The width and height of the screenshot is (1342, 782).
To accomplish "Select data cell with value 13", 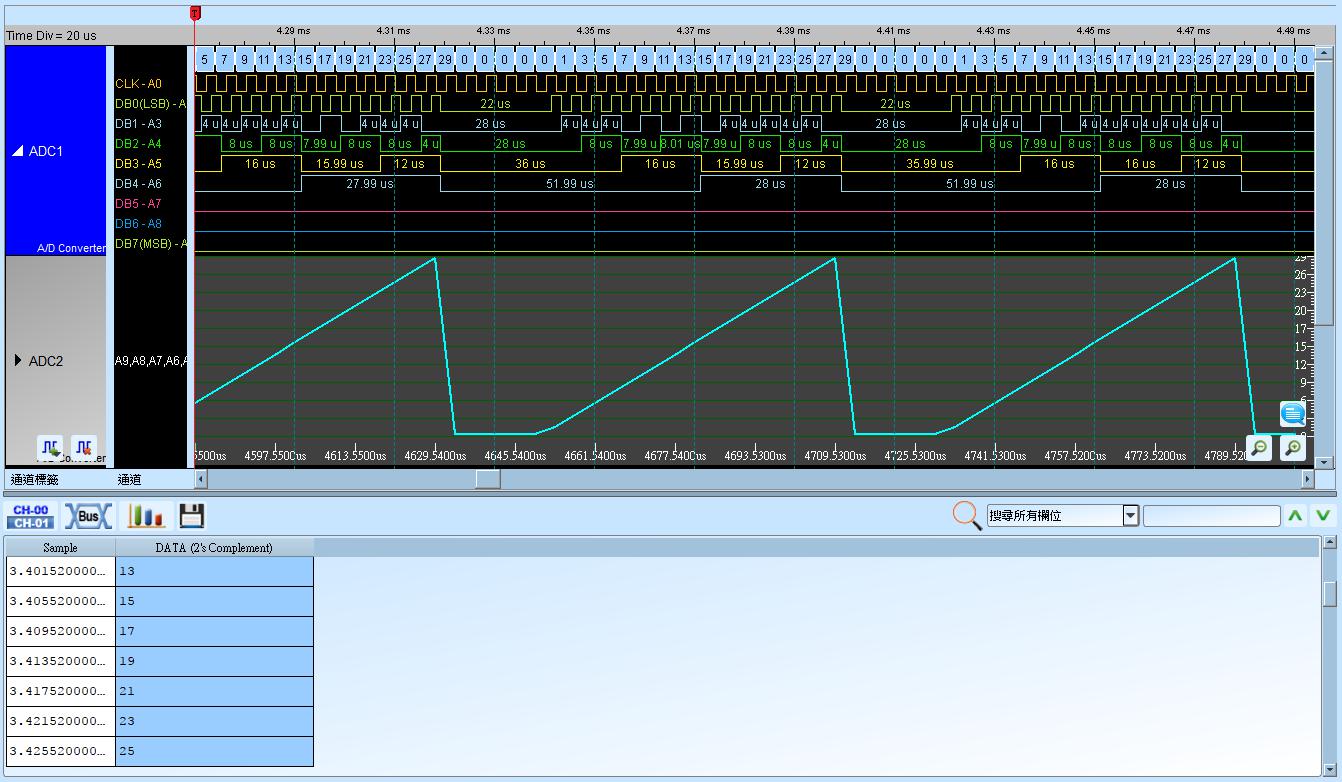I will 214,571.
